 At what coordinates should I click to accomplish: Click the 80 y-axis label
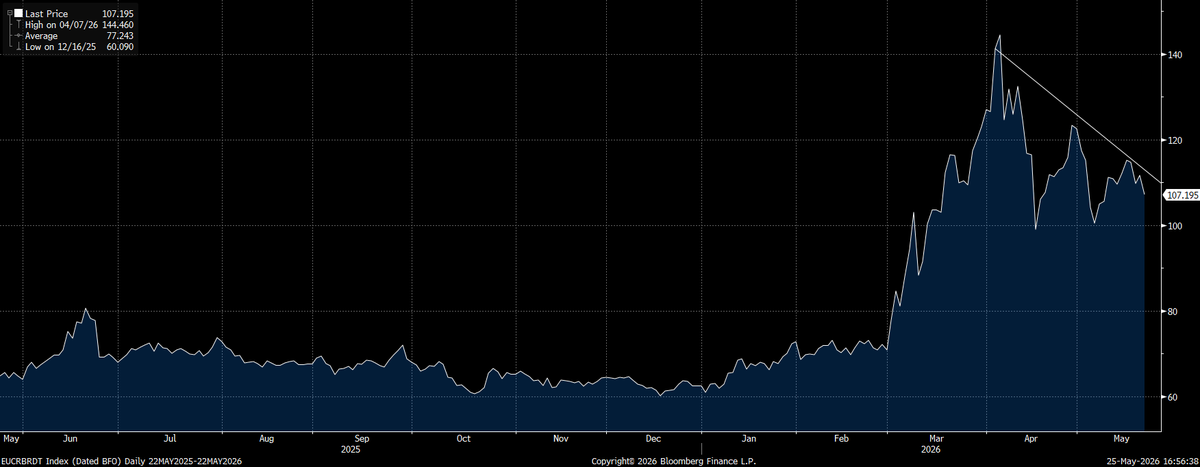pyautogui.click(x=1175, y=312)
